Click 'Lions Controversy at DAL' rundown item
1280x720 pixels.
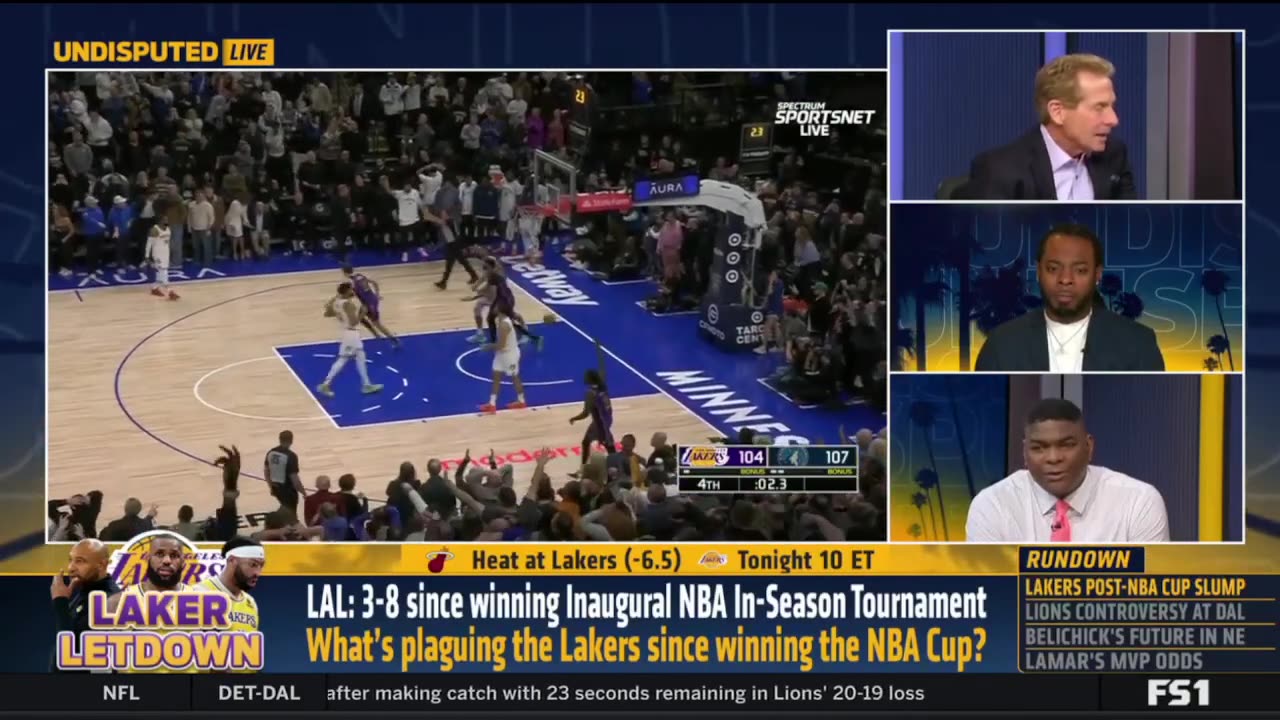pyautogui.click(x=1135, y=612)
